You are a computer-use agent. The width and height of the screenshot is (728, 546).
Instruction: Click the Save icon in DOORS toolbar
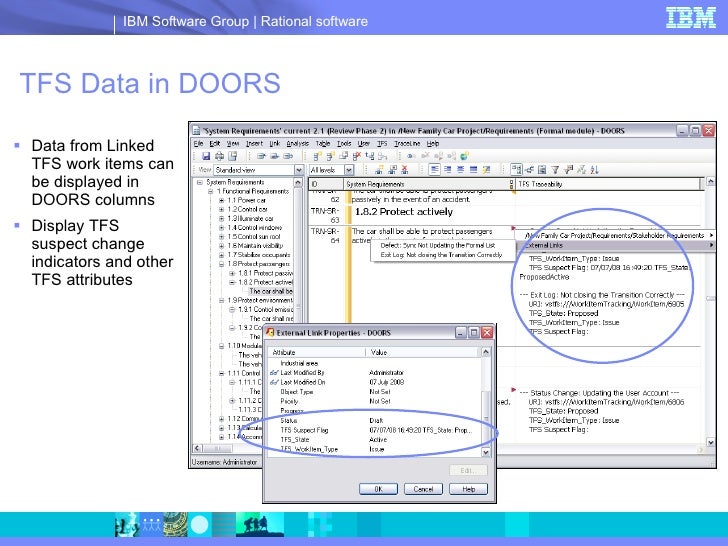click(206, 156)
